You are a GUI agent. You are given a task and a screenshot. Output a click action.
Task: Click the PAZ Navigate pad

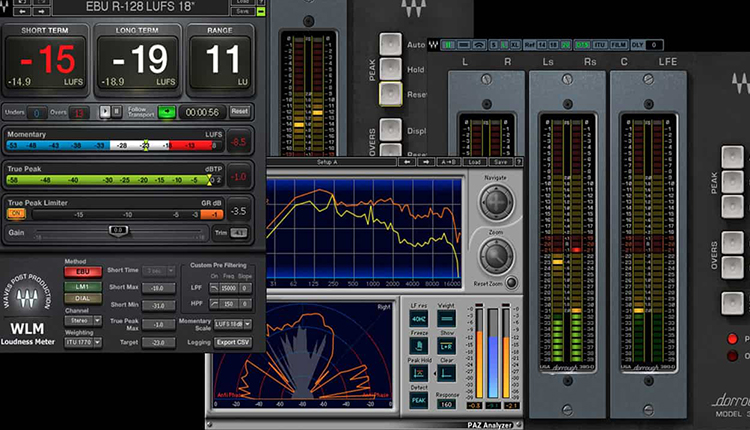(x=496, y=202)
